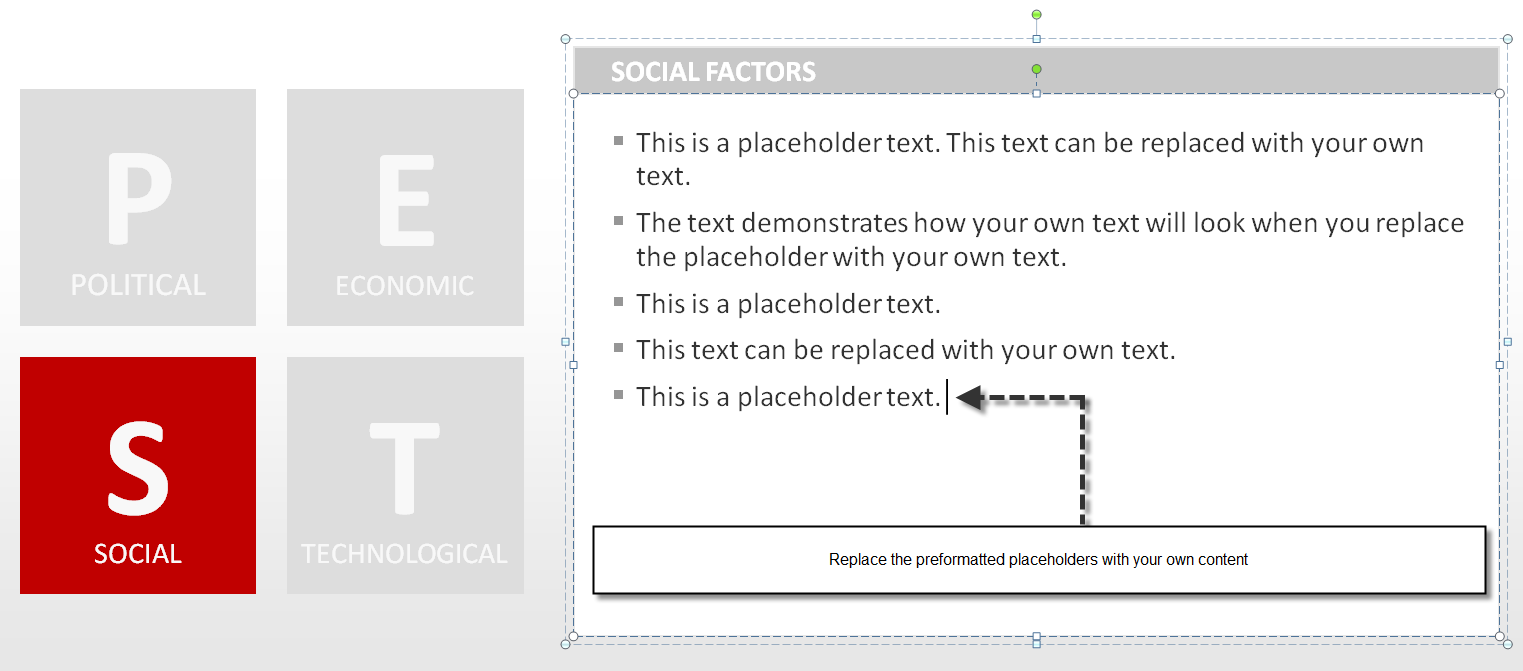Place cursor in the third bullet line
This screenshot has width=1523, height=671.
(x=788, y=303)
